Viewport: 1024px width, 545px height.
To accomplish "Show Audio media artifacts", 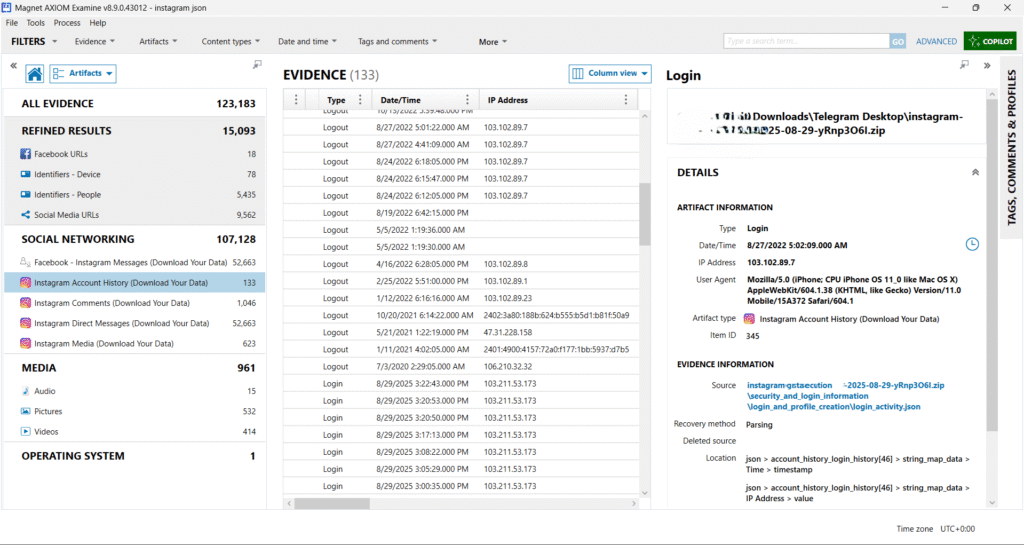I will click(x=135, y=391).
